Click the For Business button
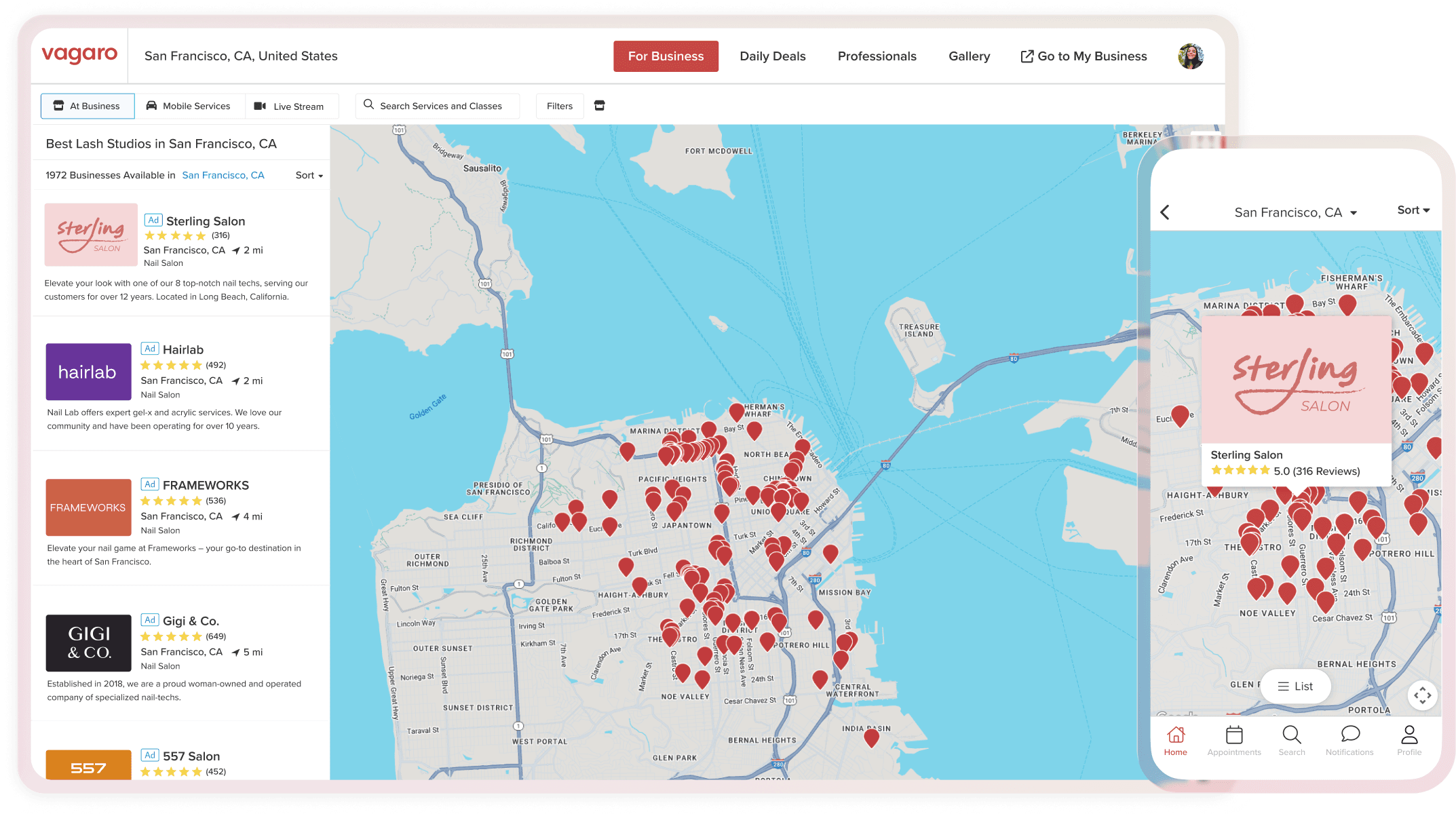 (666, 56)
